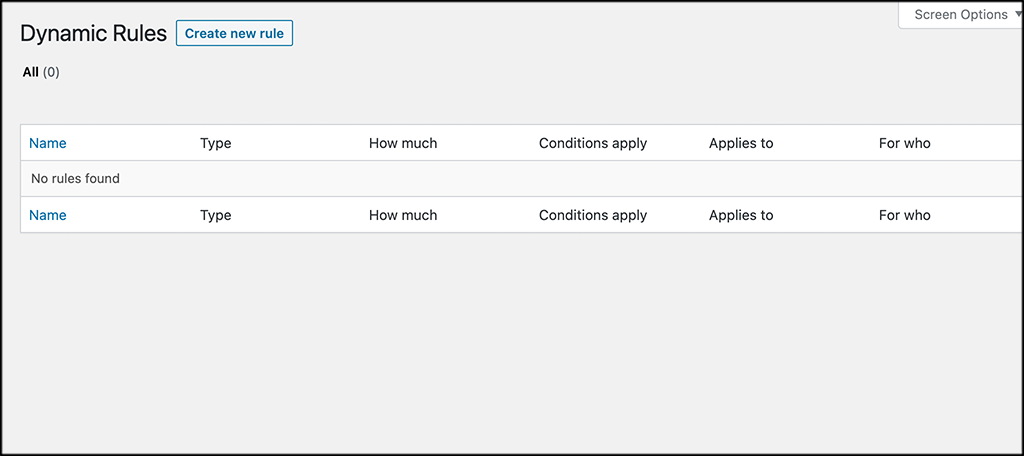
Task: Click How much column footer label
Action: click(x=403, y=215)
